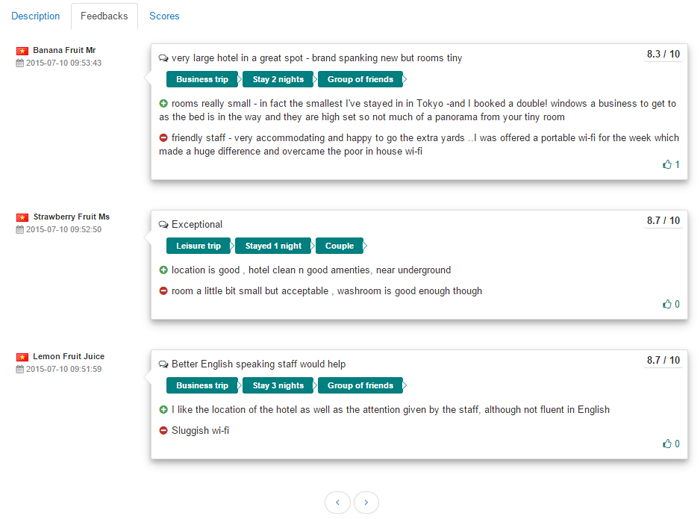The width and height of the screenshot is (700, 519).
Task: Click the review title 'Exceptional'
Action: coord(197,224)
